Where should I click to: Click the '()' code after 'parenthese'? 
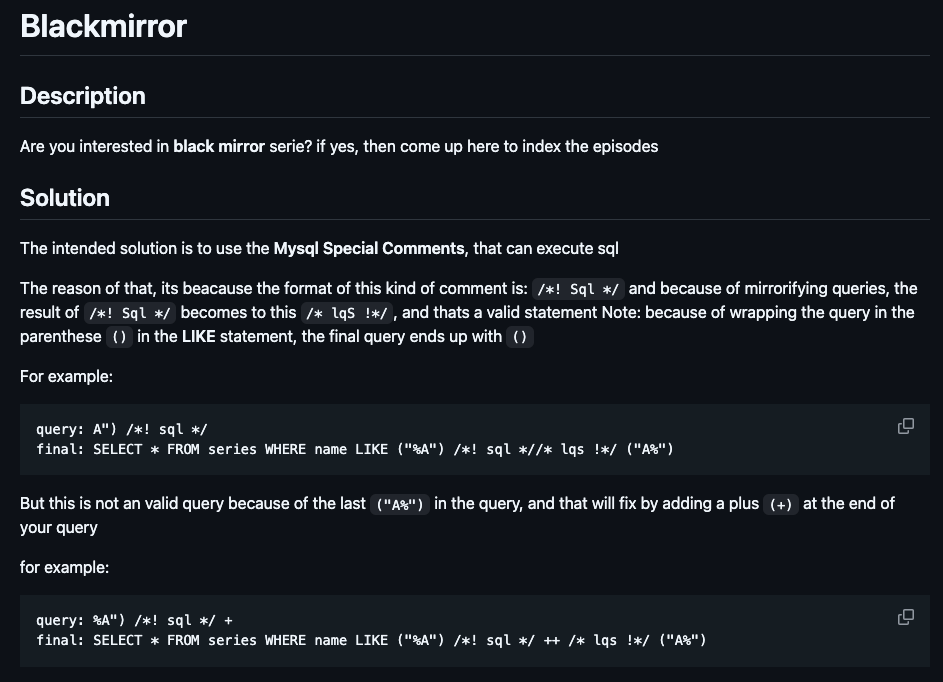click(119, 337)
